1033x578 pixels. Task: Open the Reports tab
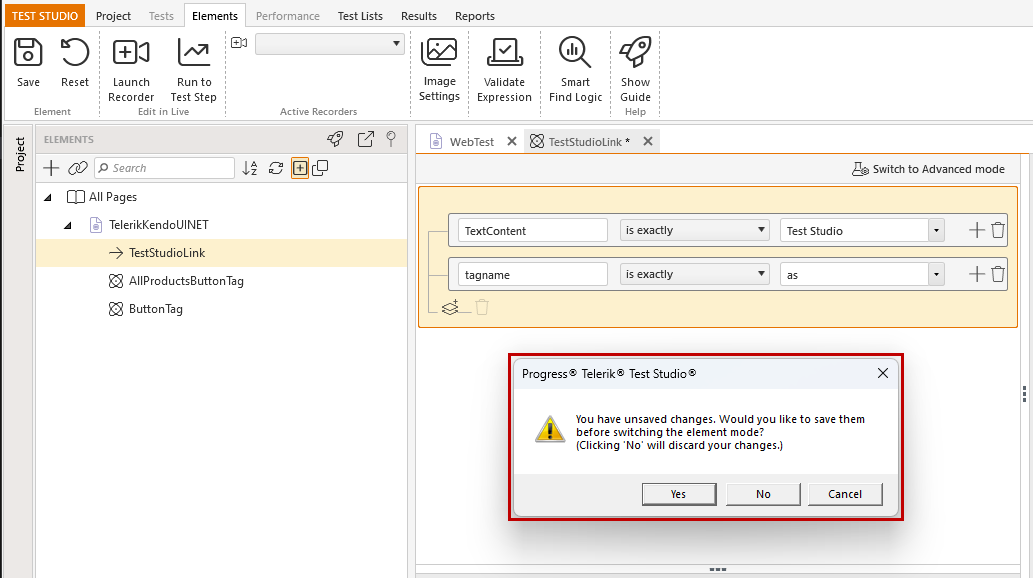[474, 16]
